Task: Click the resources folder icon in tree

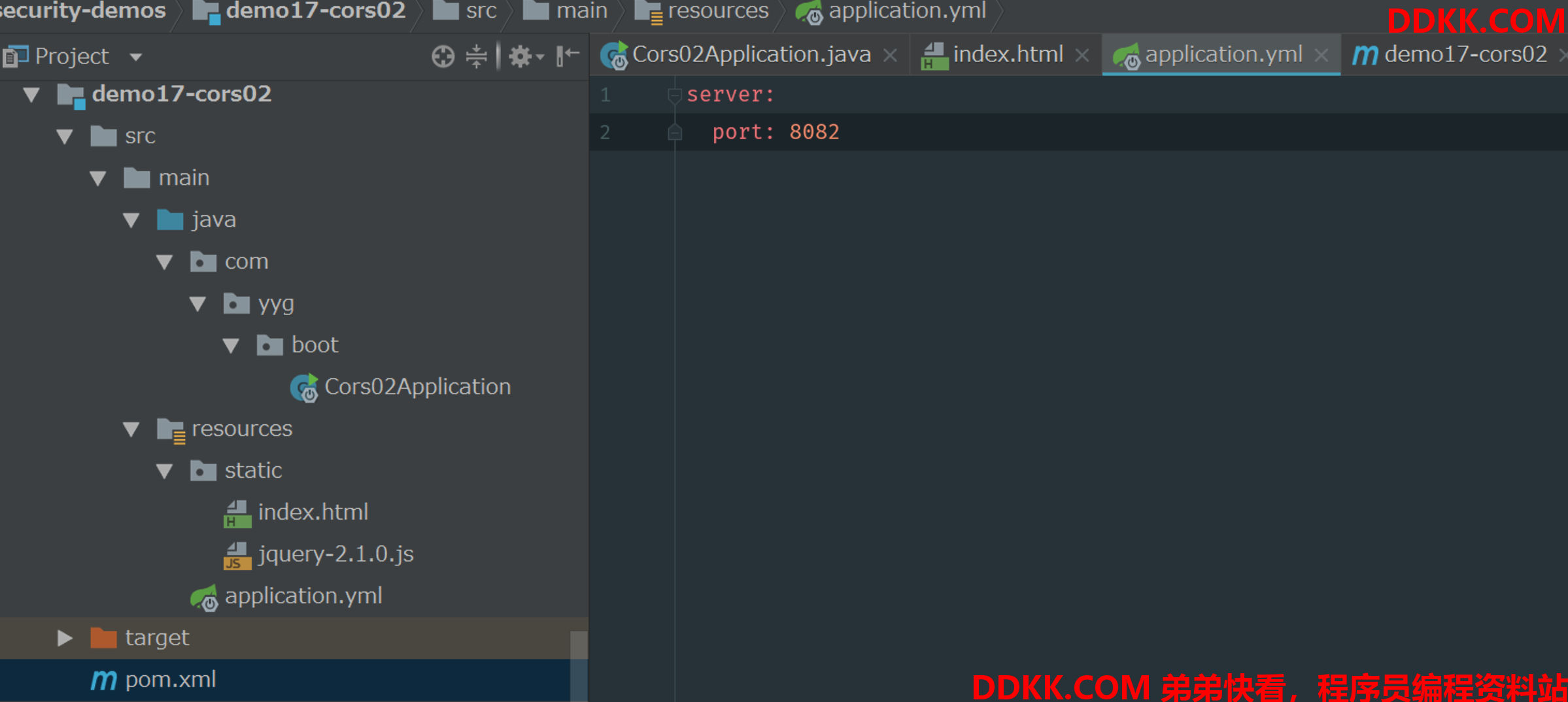Action: coord(171,431)
